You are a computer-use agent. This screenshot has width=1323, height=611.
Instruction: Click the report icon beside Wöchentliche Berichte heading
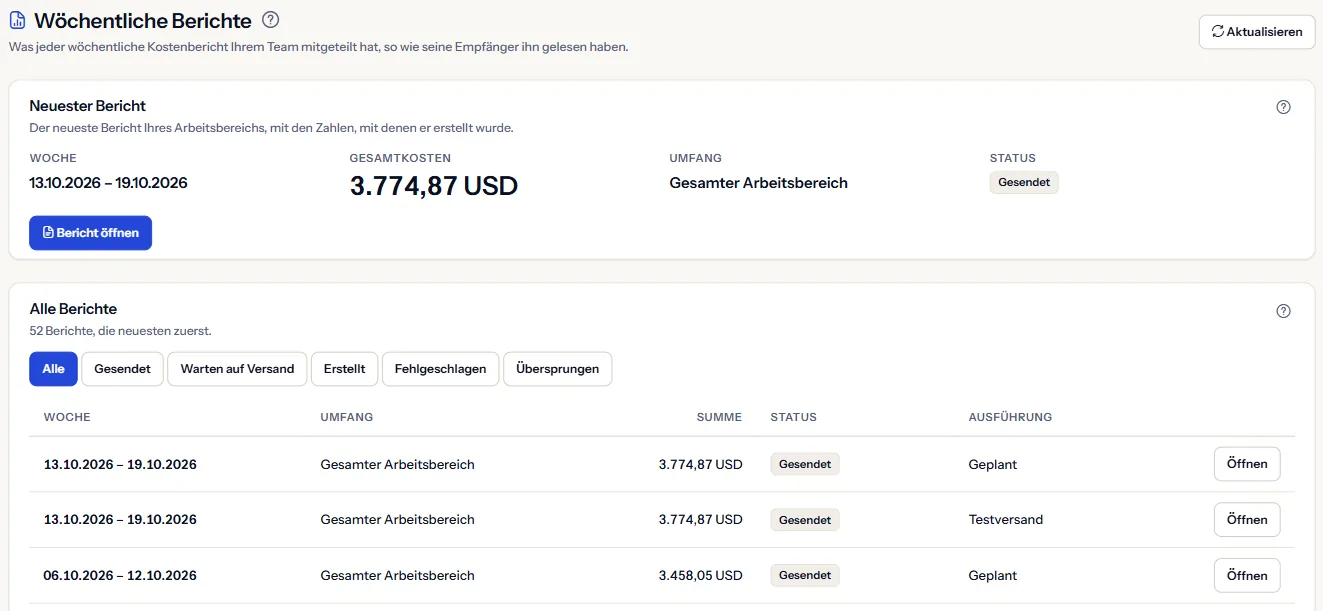tap(17, 20)
